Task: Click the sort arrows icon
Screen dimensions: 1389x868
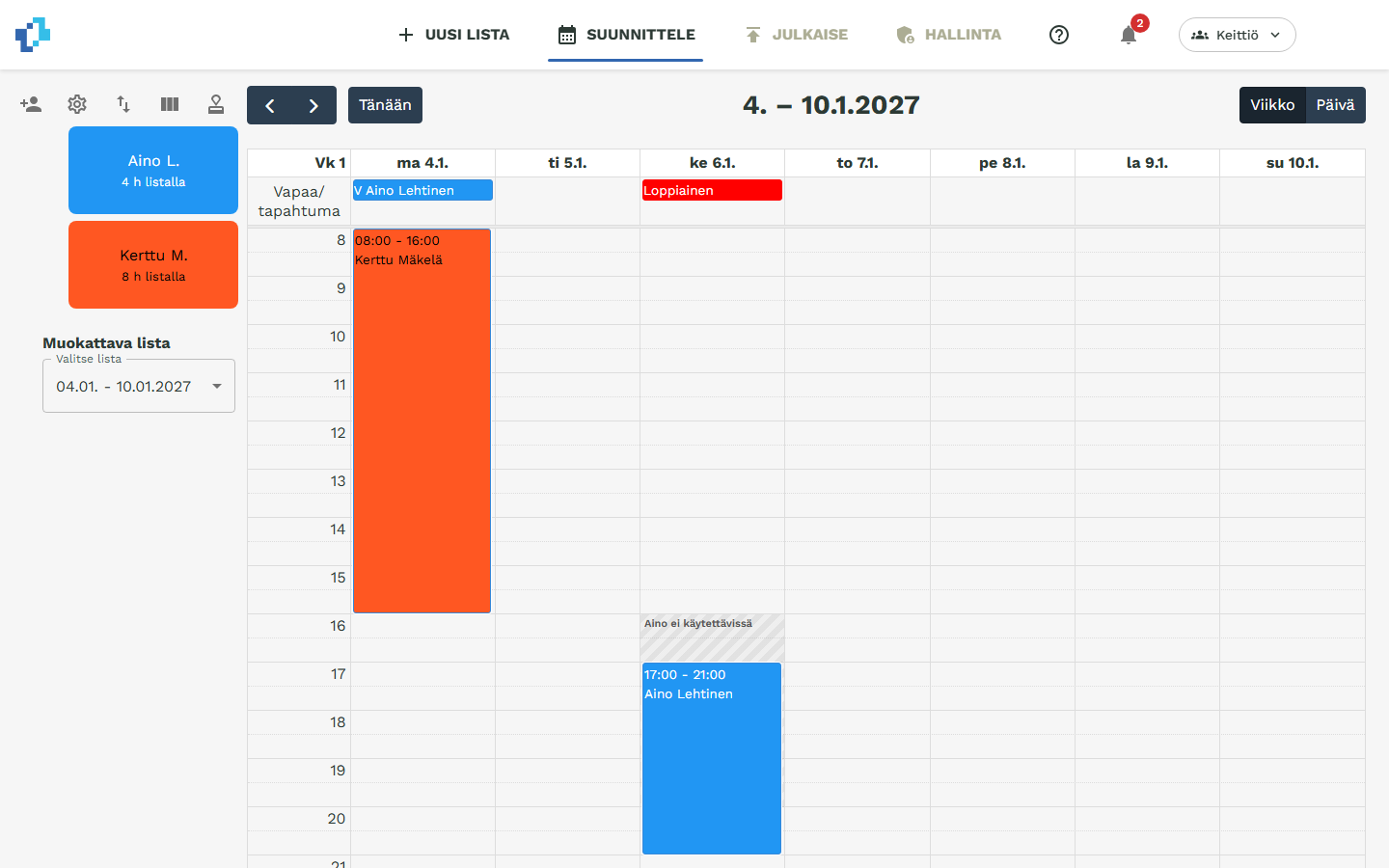Action: point(123,104)
